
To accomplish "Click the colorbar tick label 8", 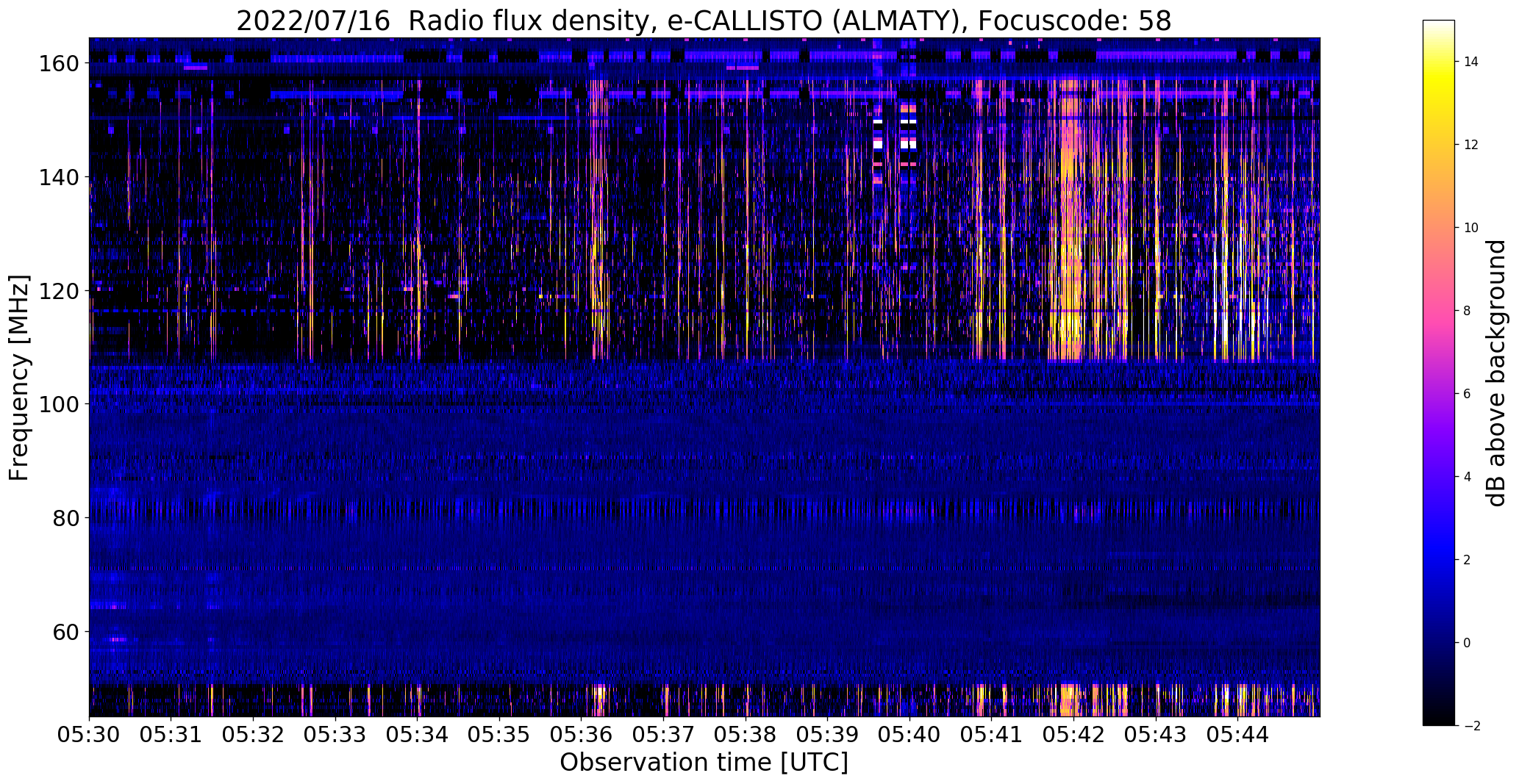I will 1468,311.
